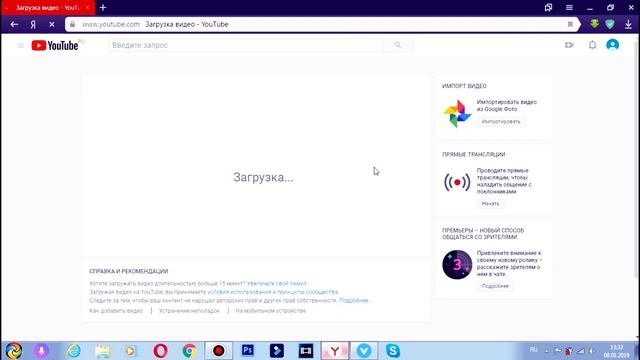Click the site lock icon in address bar

click(x=72, y=24)
